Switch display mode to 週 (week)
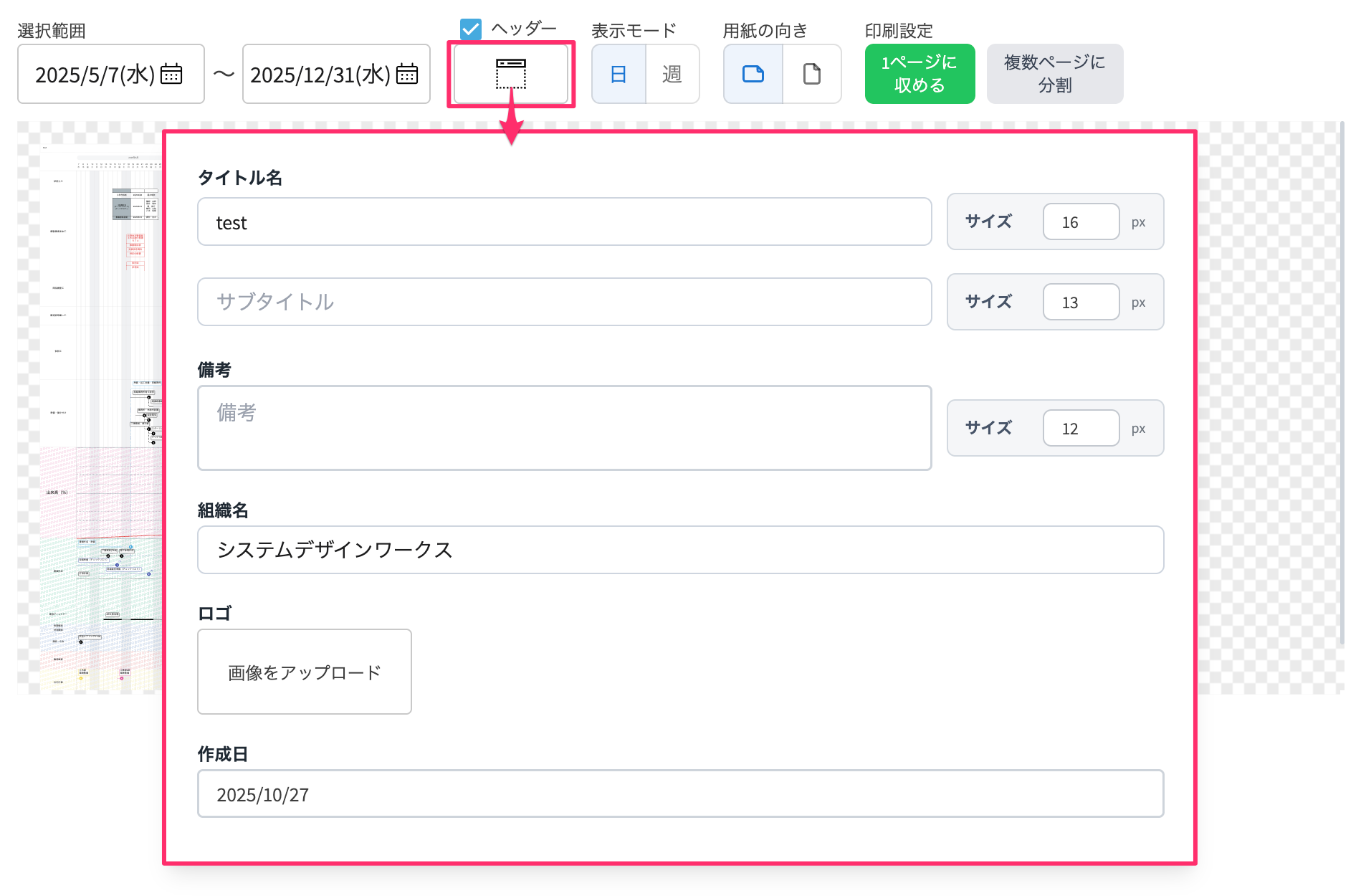The width and height of the screenshot is (1366, 896). [x=672, y=74]
